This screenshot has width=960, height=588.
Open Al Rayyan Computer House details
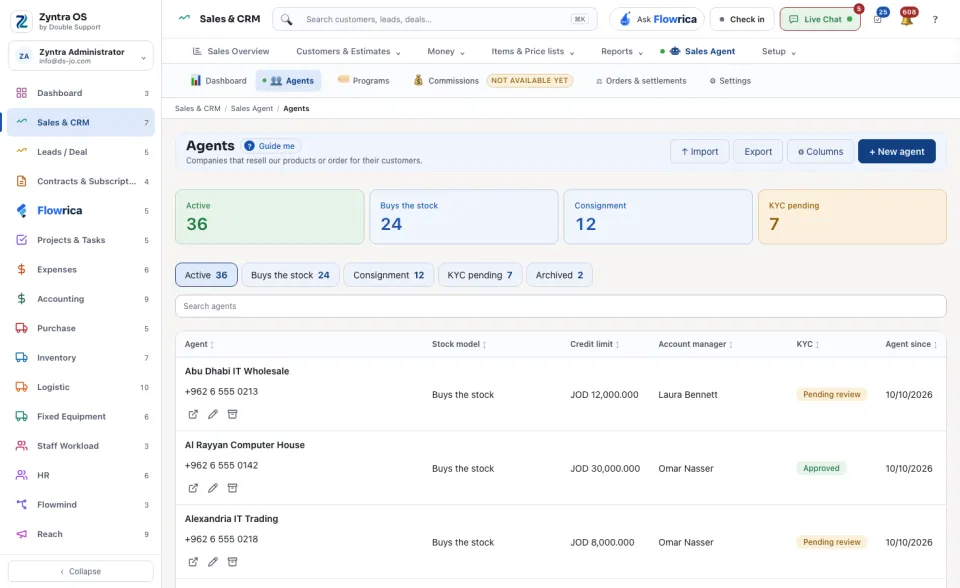coord(193,488)
